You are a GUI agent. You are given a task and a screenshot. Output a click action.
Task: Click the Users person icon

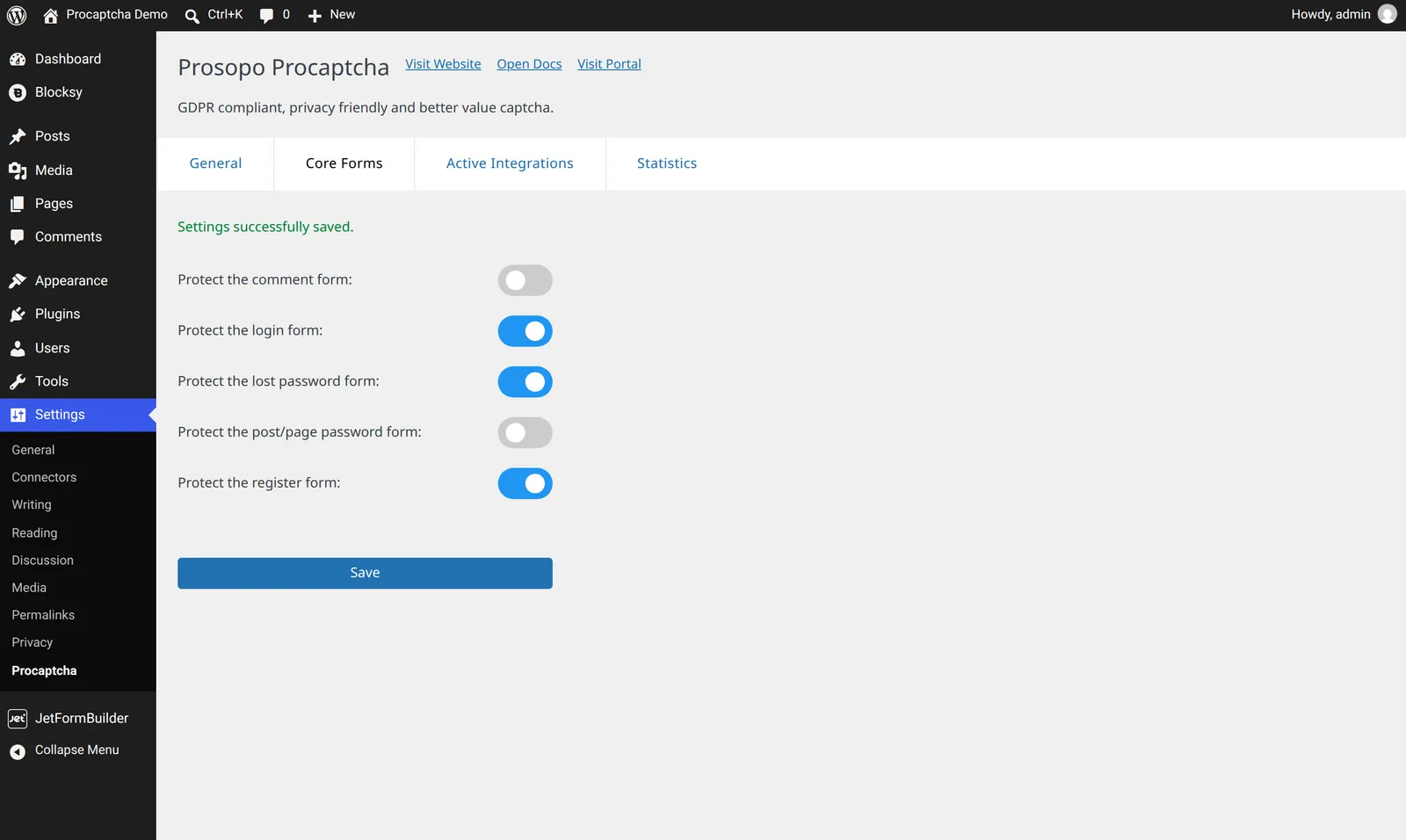click(x=18, y=348)
